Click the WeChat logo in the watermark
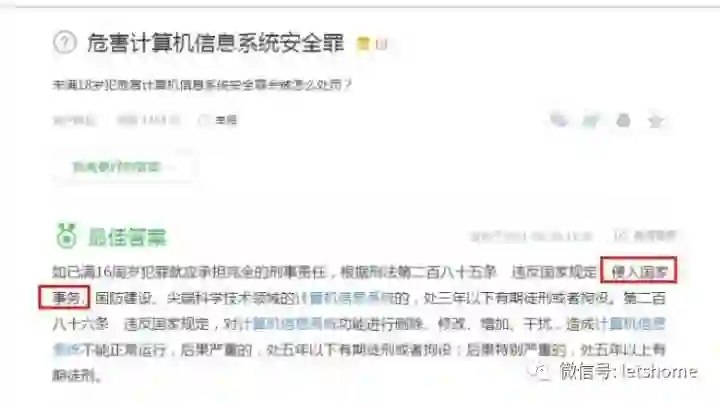 539,371
